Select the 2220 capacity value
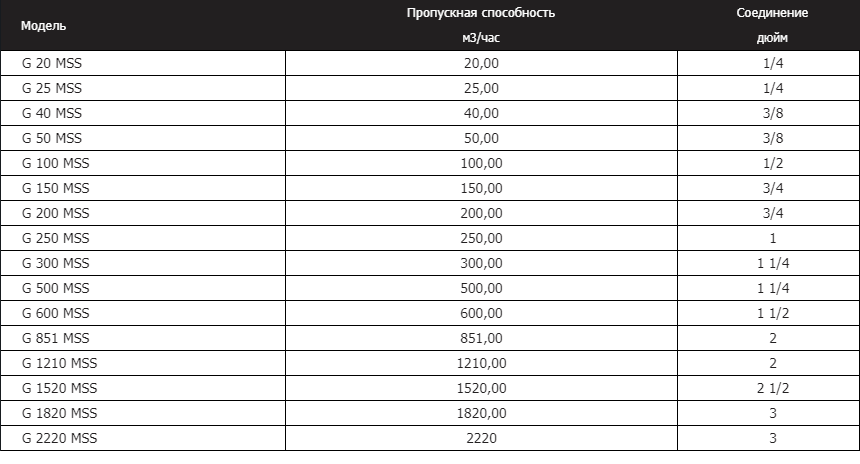Screen dimensions: 860x464 481,438
